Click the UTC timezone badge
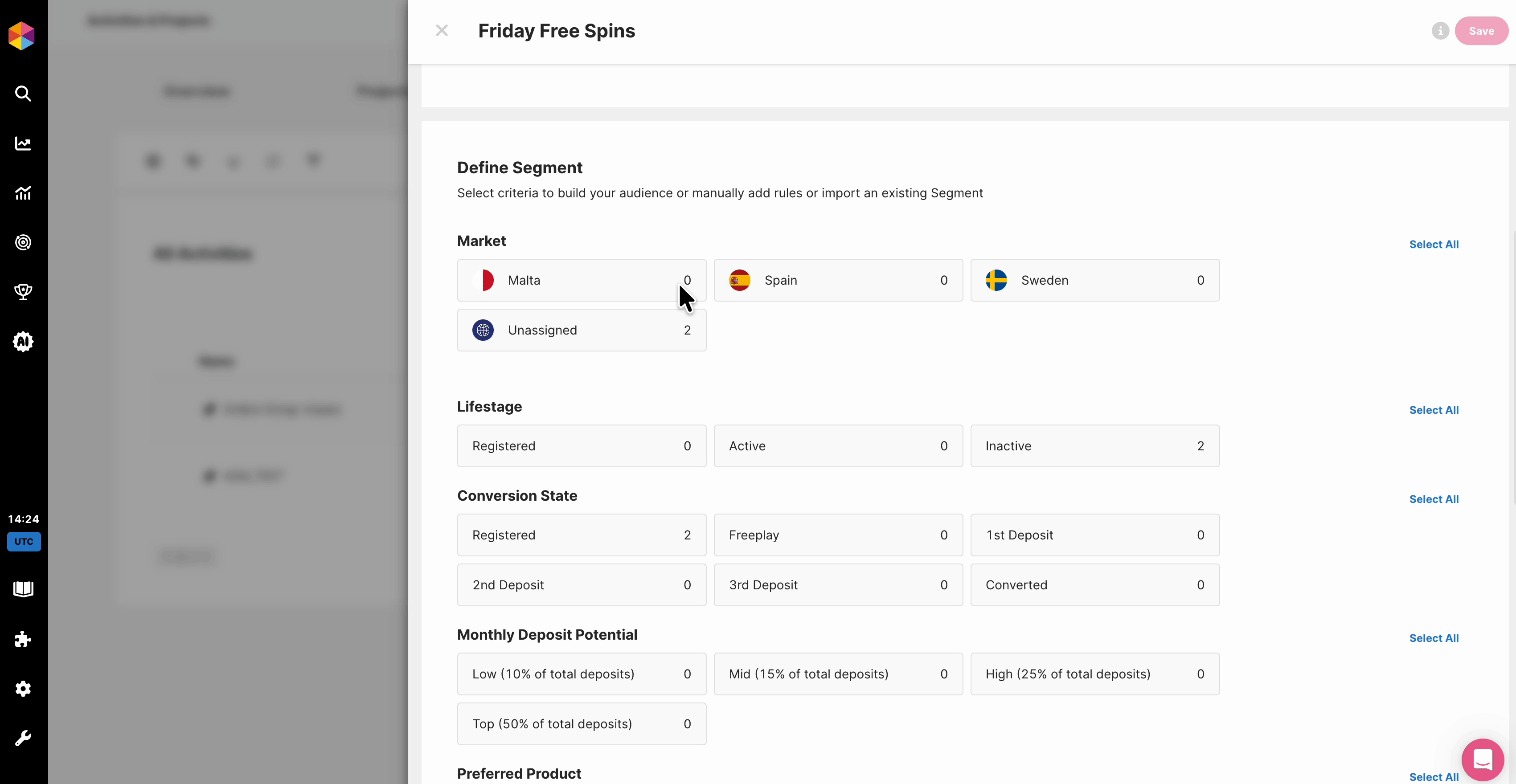The height and width of the screenshot is (784, 1516). (x=24, y=542)
